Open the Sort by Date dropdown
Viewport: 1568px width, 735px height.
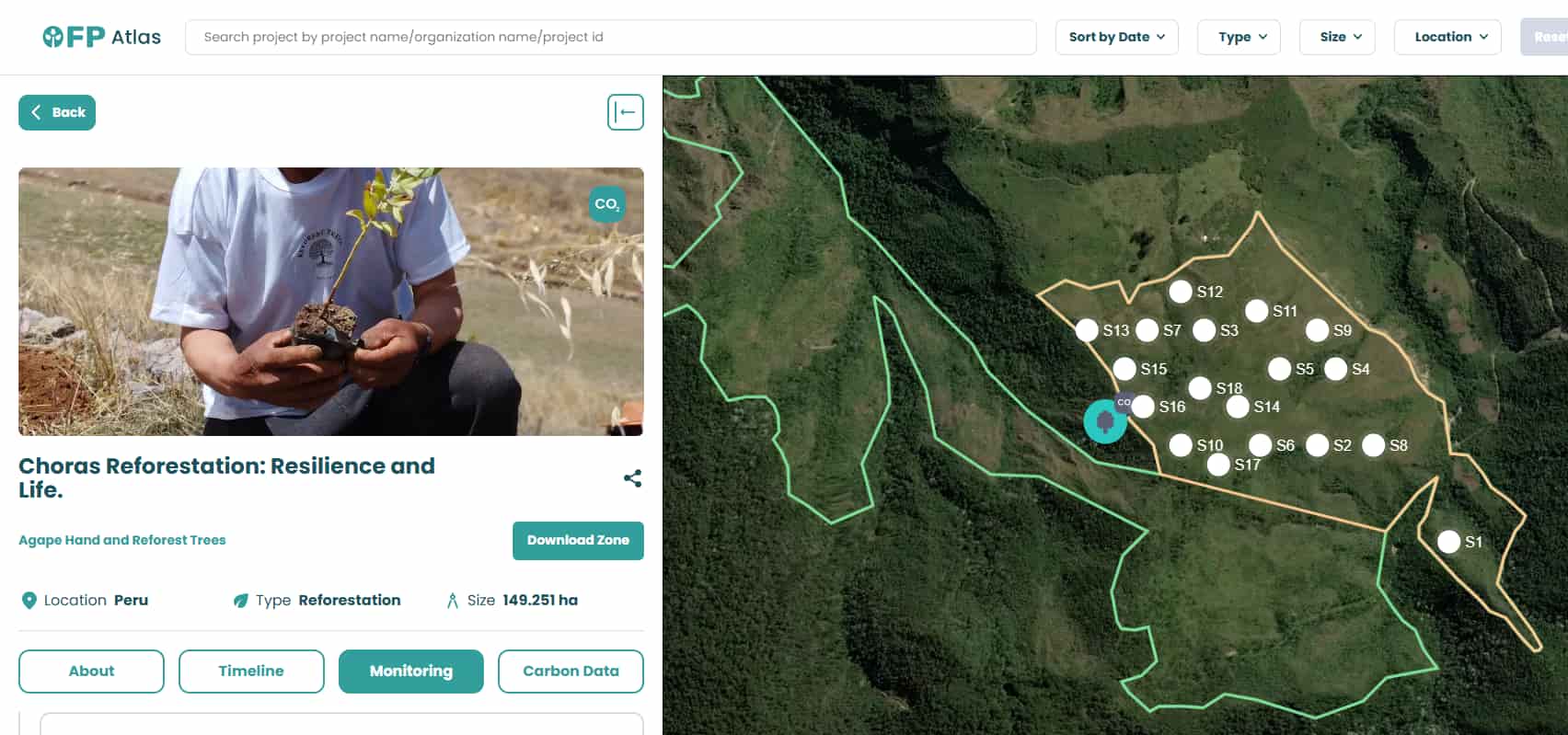tap(1116, 37)
